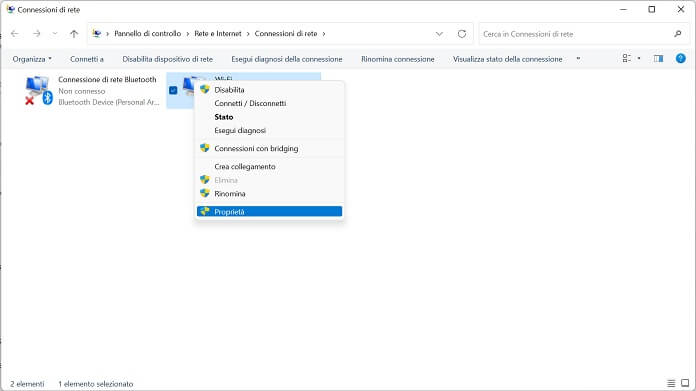Screen dimensions: 696x391
Task: Click Connetti a in toolbar
Action: point(87,59)
